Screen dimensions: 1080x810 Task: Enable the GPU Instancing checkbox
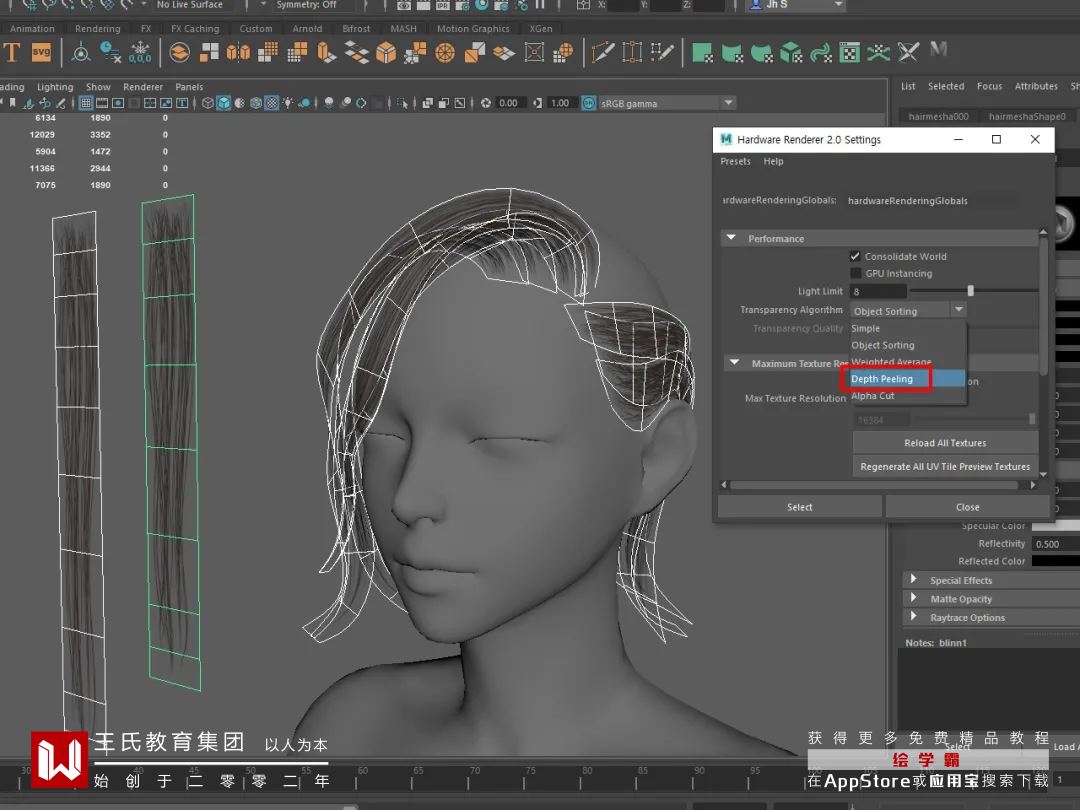coord(855,274)
